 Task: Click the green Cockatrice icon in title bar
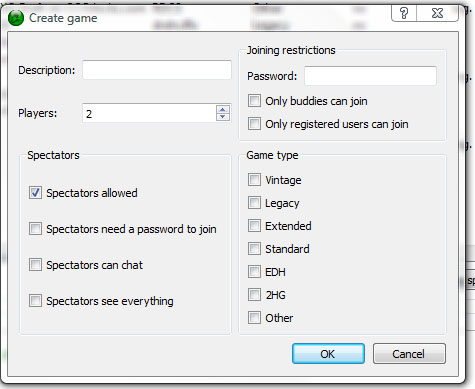[16, 18]
